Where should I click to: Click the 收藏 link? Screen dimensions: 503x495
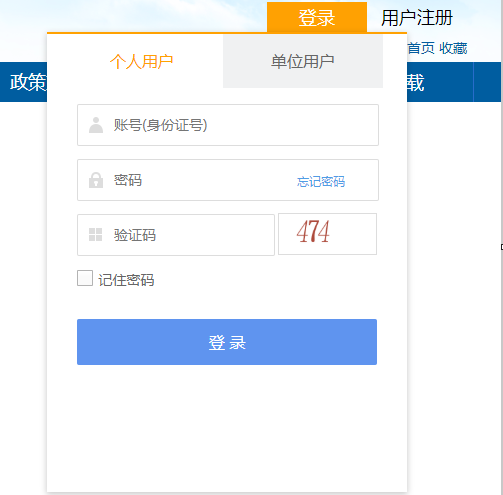click(453, 48)
